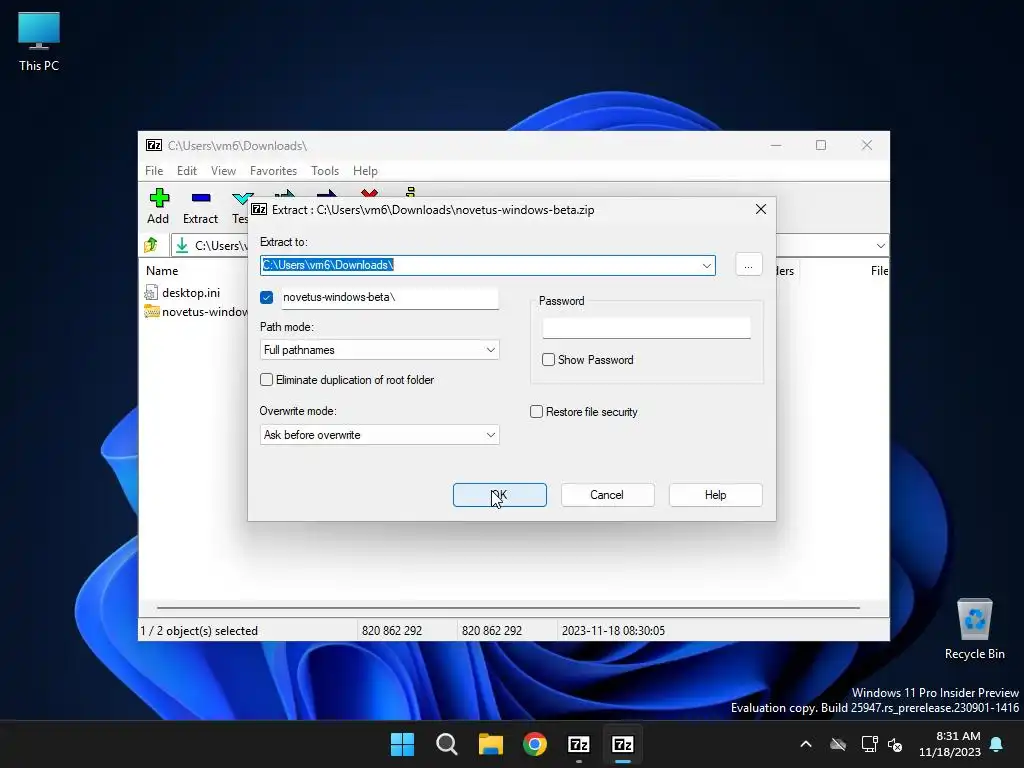Click the horizontal scrollbar in 7-Zip

(508, 607)
